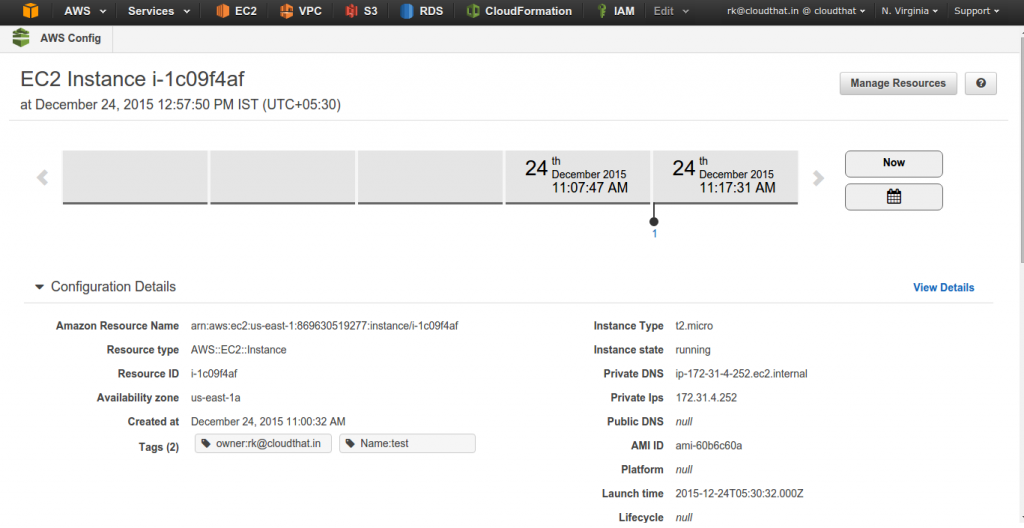Open the Services dropdown menu

(159, 11)
